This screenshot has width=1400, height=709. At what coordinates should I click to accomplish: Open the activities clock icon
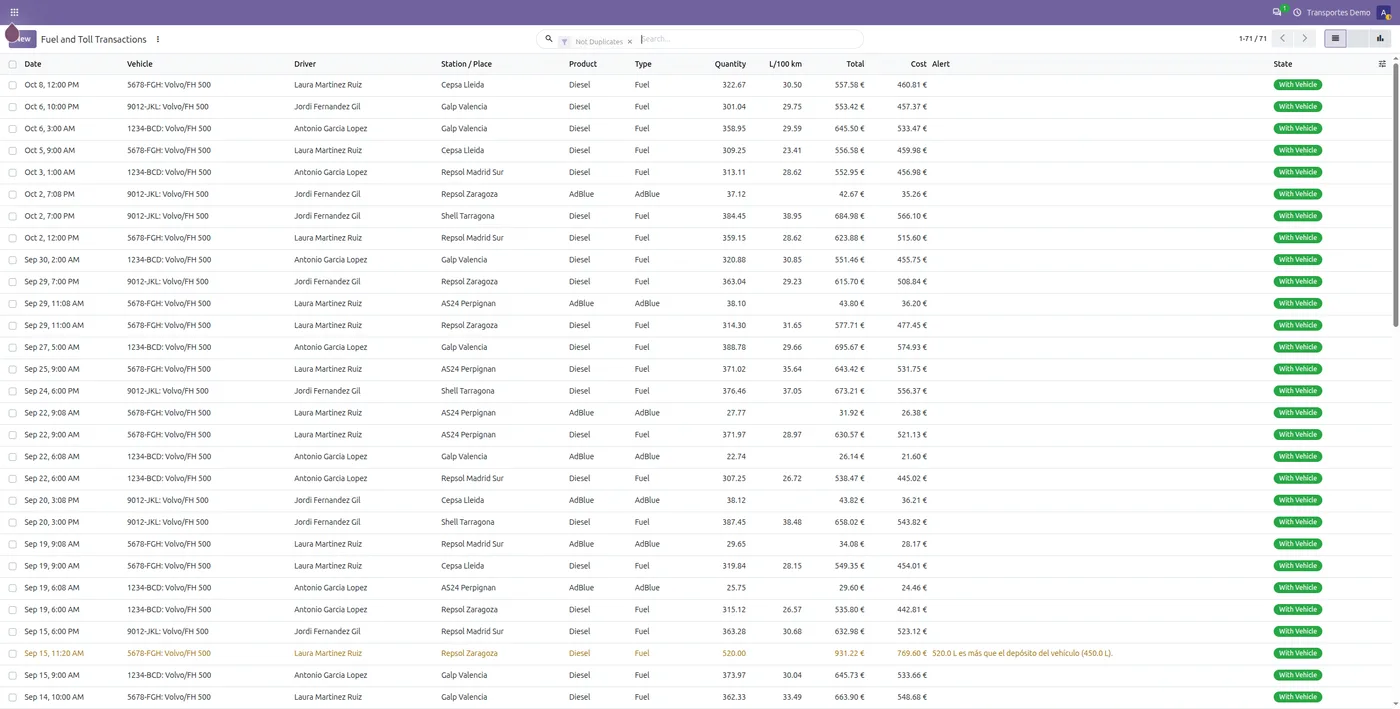click(1297, 12)
